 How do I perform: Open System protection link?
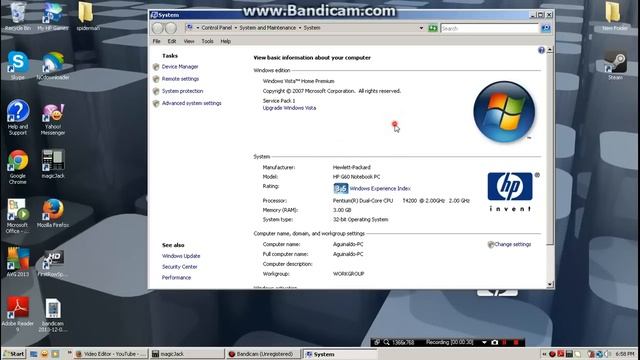tap(182, 91)
